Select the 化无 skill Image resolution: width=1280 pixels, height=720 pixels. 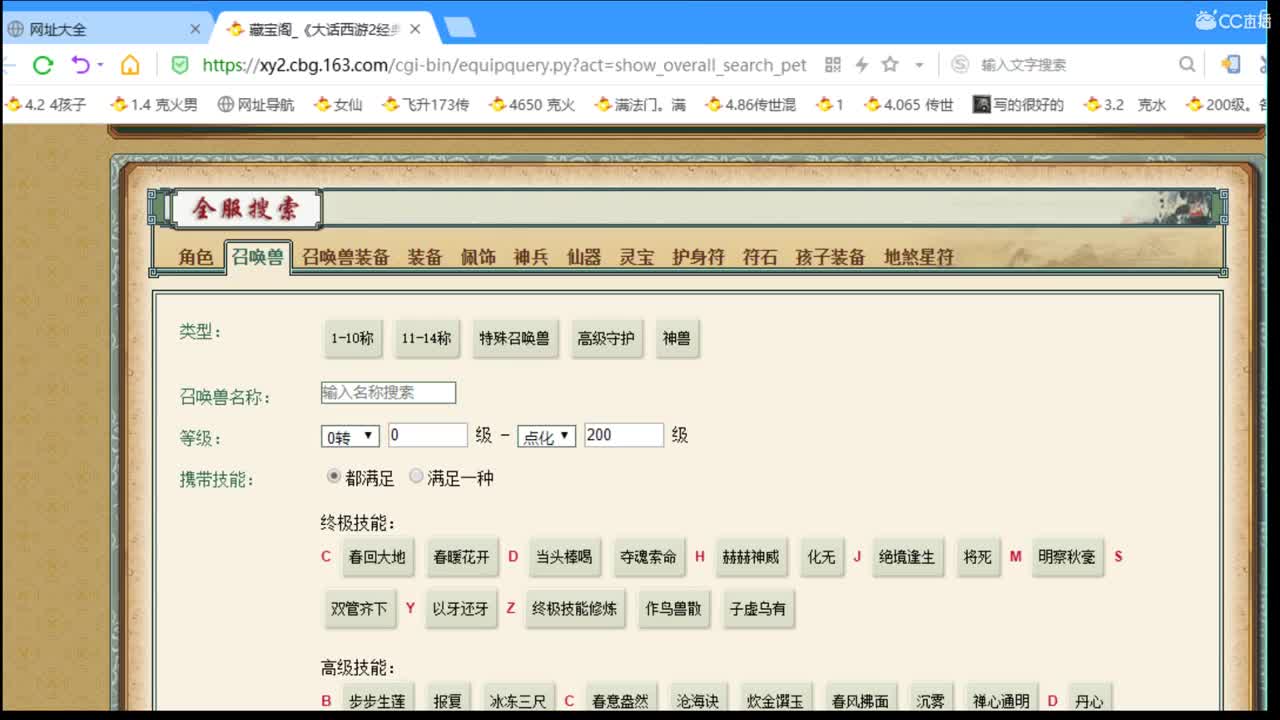(821, 557)
